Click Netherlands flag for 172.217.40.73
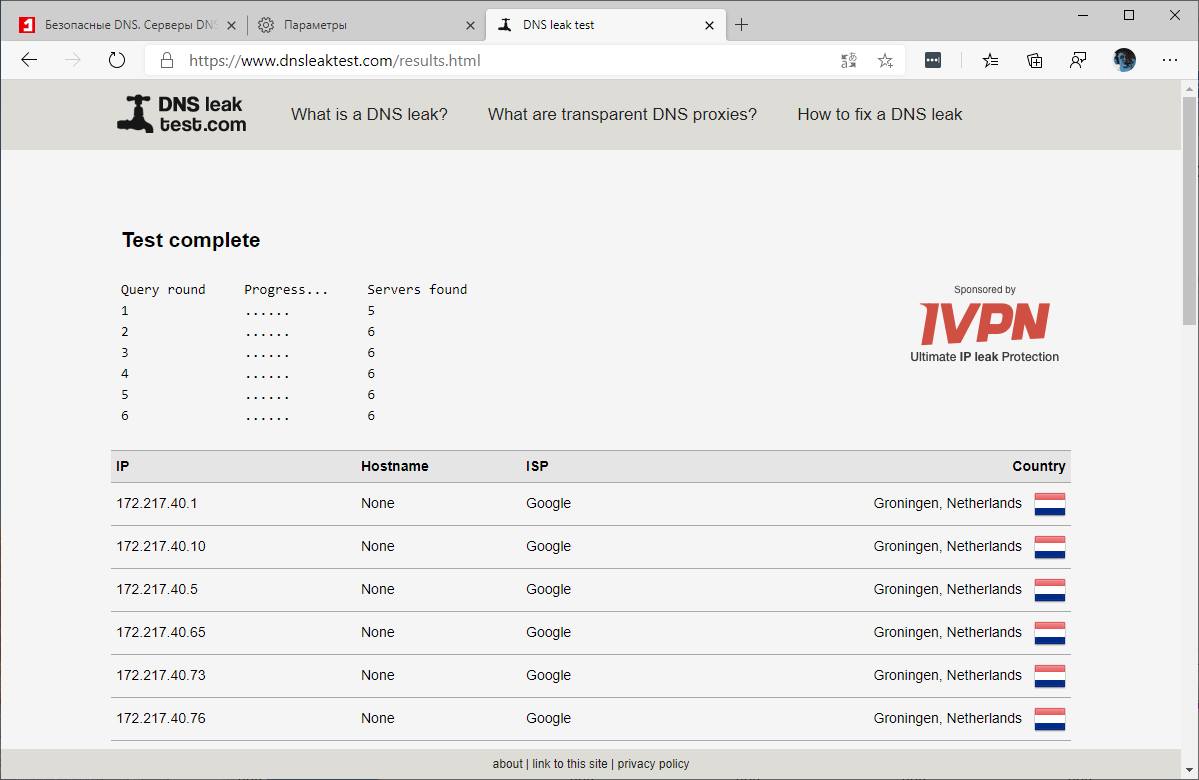Viewport: 1199px width, 780px height. (1050, 676)
